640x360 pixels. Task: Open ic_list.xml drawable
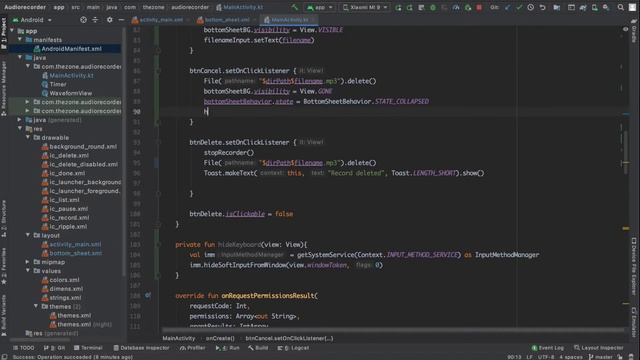[64, 200]
